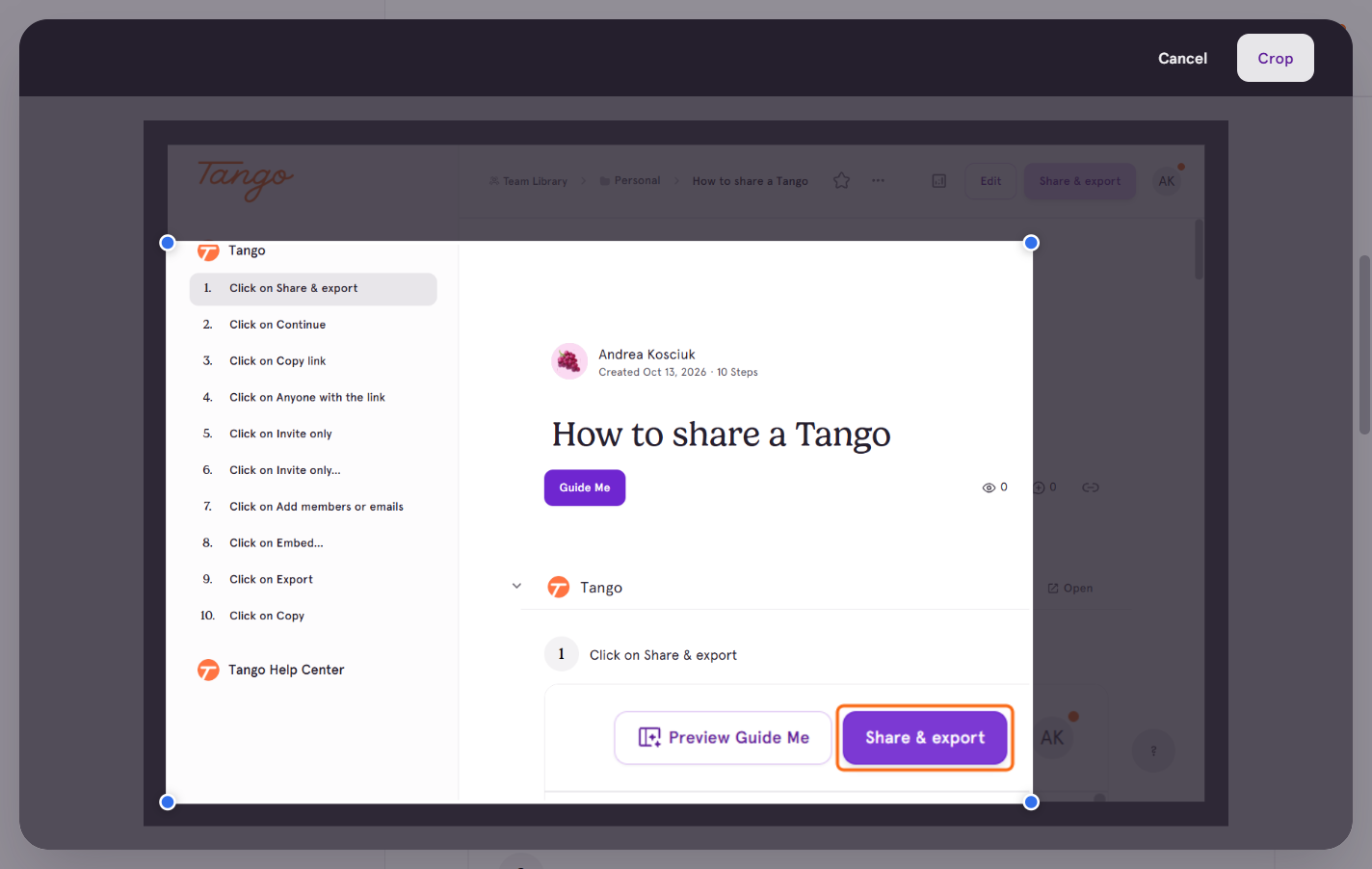Click Share & export in the step image
Image resolution: width=1372 pixels, height=869 pixels.
[925, 738]
